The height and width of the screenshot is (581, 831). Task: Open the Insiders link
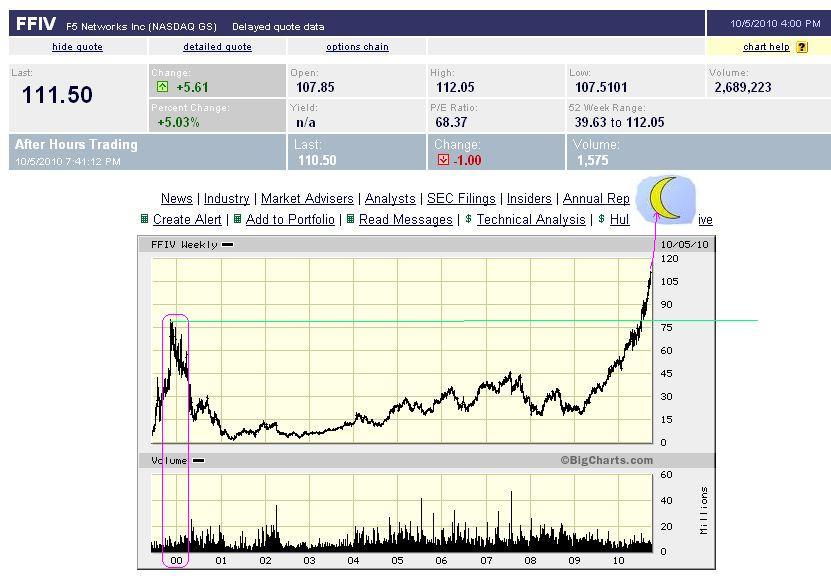(529, 198)
